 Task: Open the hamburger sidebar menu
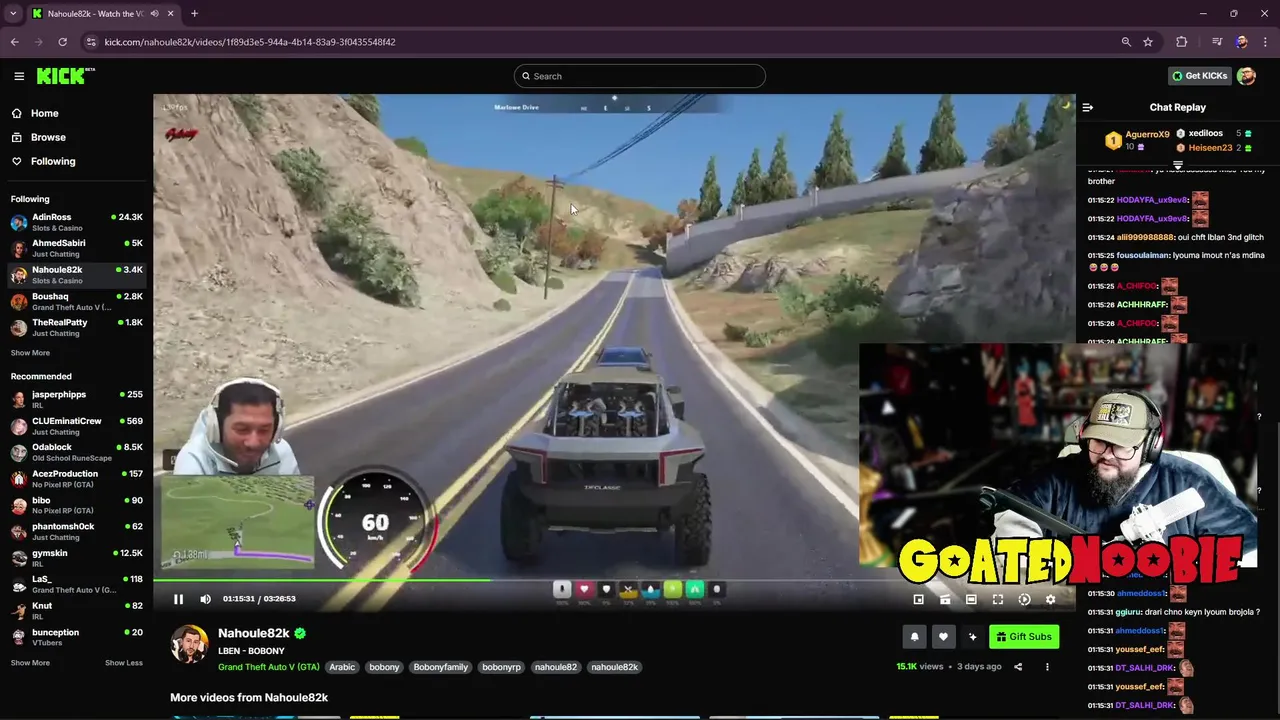point(19,76)
